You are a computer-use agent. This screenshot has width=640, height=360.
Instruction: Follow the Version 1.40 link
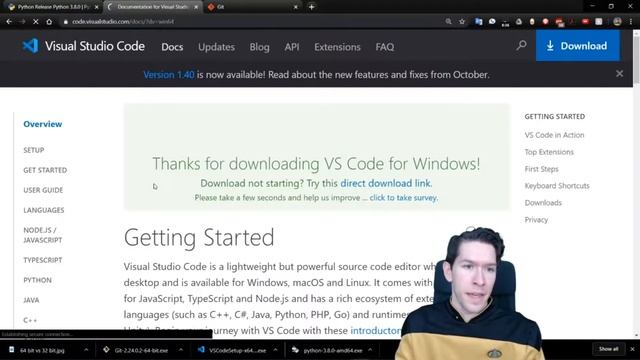(169, 75)
